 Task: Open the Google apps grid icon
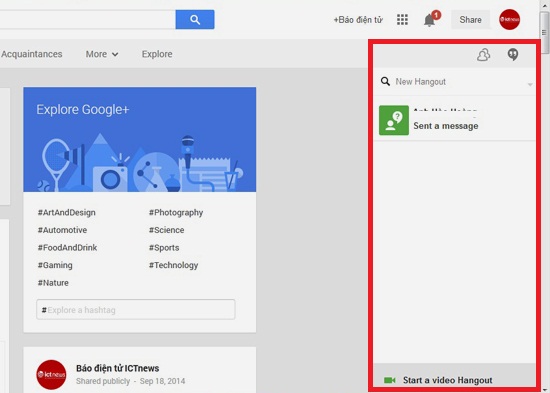(x=402, y=20)
